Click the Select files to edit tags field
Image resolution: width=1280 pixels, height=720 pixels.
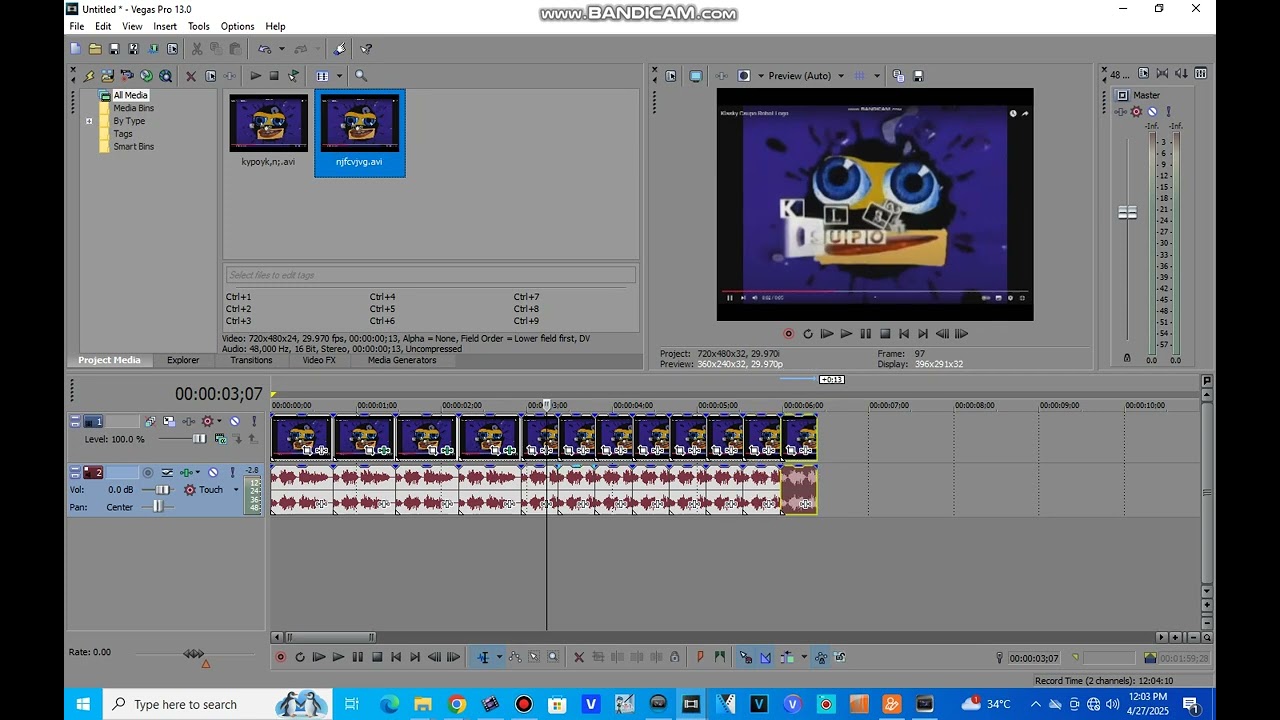(430, 275)
